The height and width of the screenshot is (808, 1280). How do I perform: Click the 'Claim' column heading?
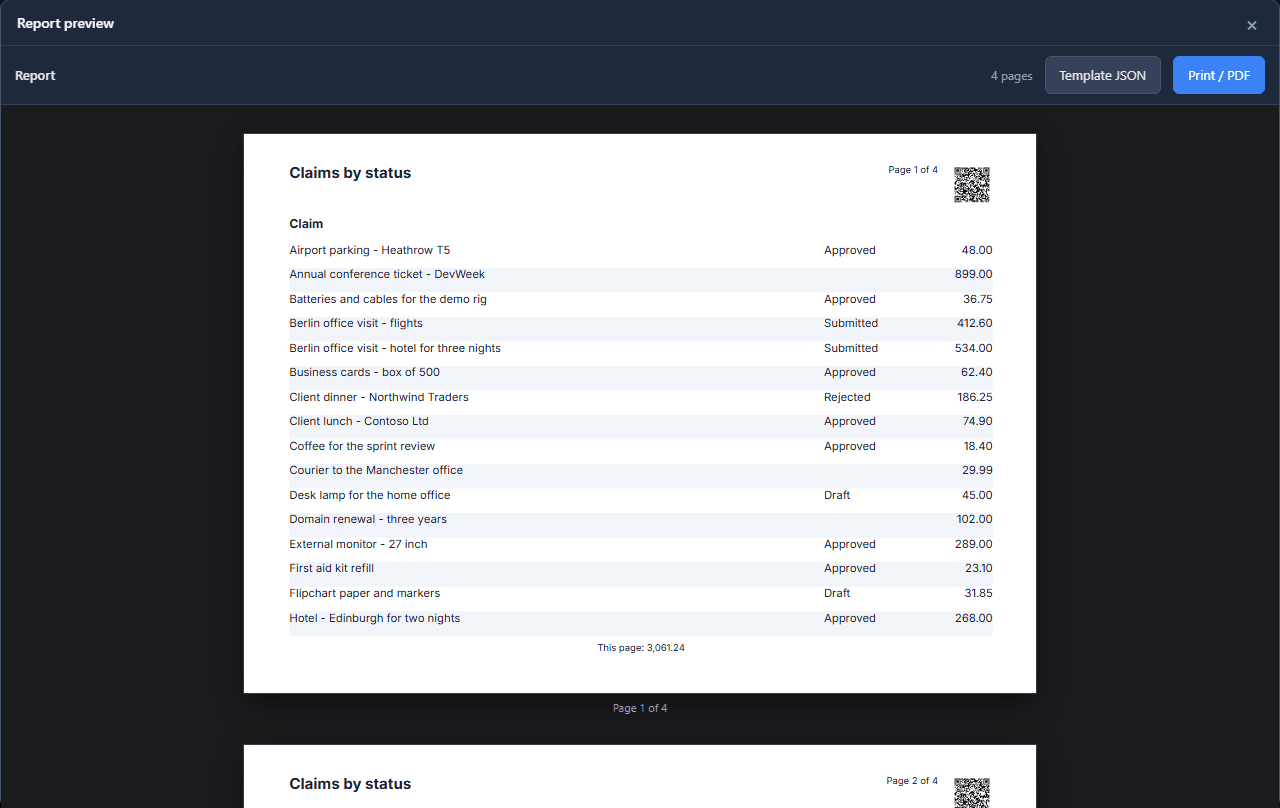(x=306, y=224)
